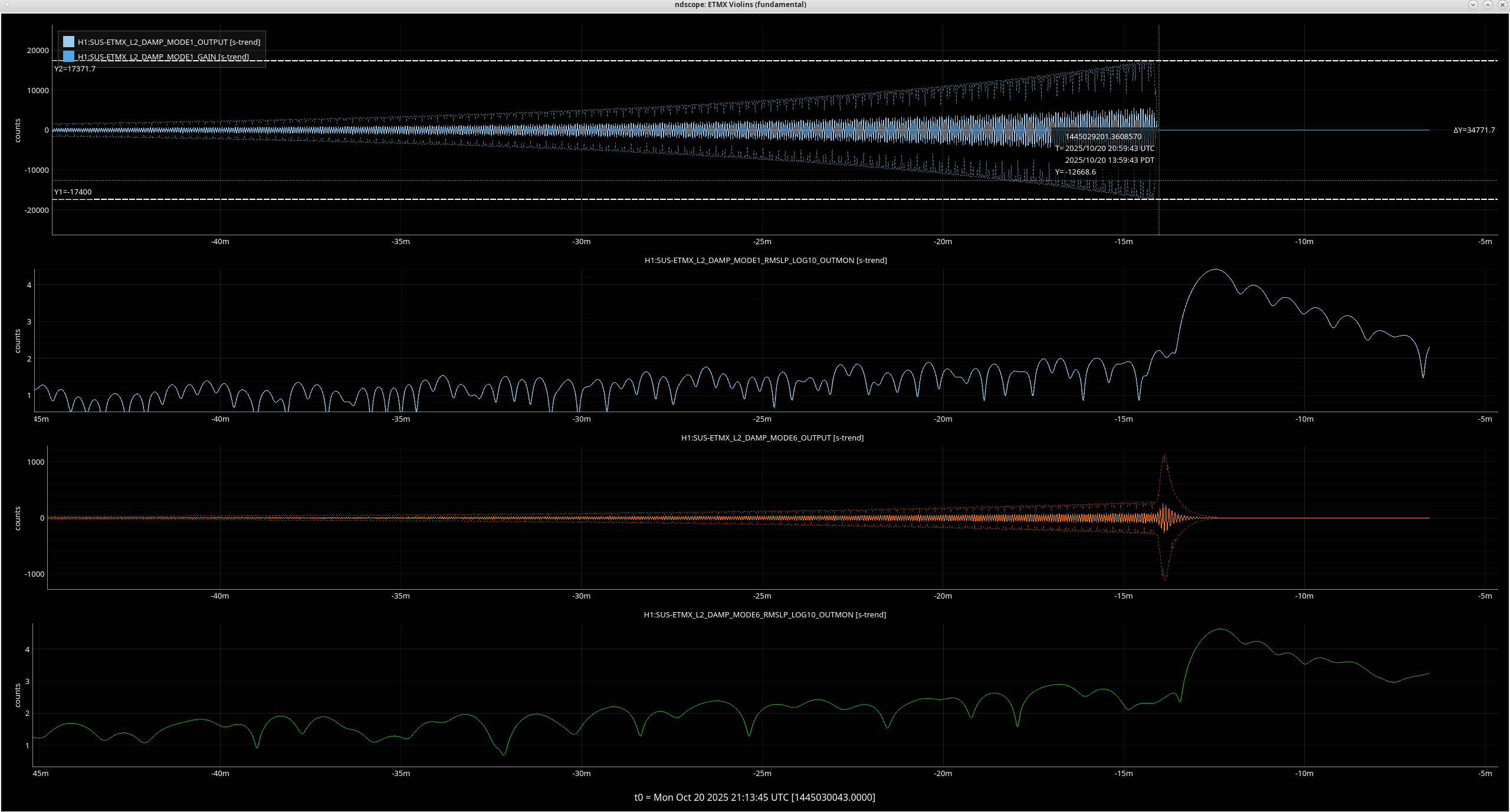Click the MODE1_OUTPUT legend color swatch
Screen dimensions: 1510x812
pos(68,42)
